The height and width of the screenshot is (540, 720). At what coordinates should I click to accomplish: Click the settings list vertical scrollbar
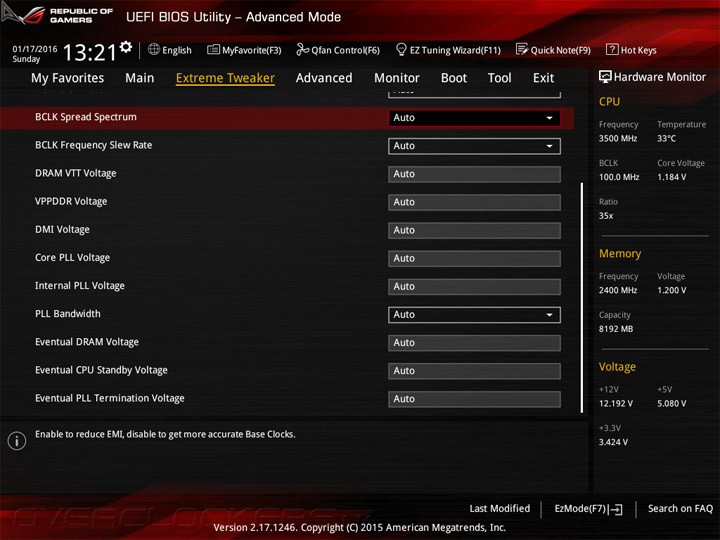pos(582,298)
